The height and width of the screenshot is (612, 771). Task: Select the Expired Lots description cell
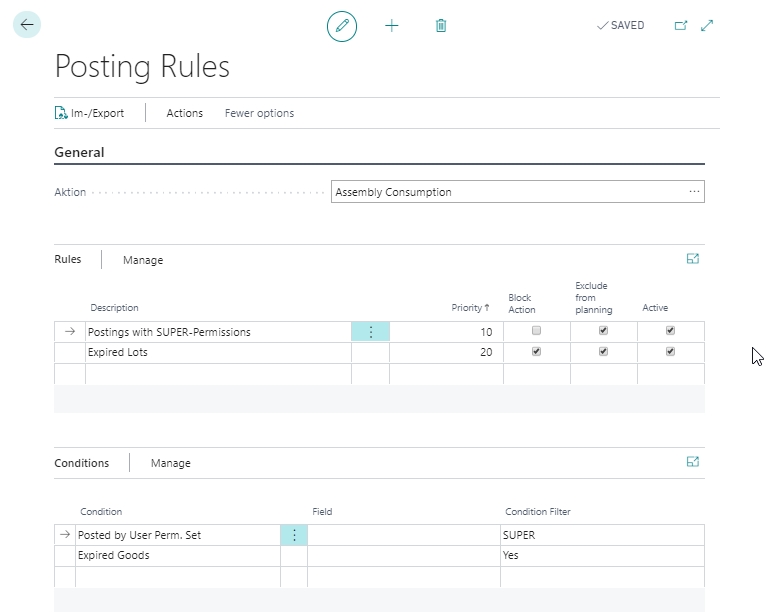[x=218, y=352]
